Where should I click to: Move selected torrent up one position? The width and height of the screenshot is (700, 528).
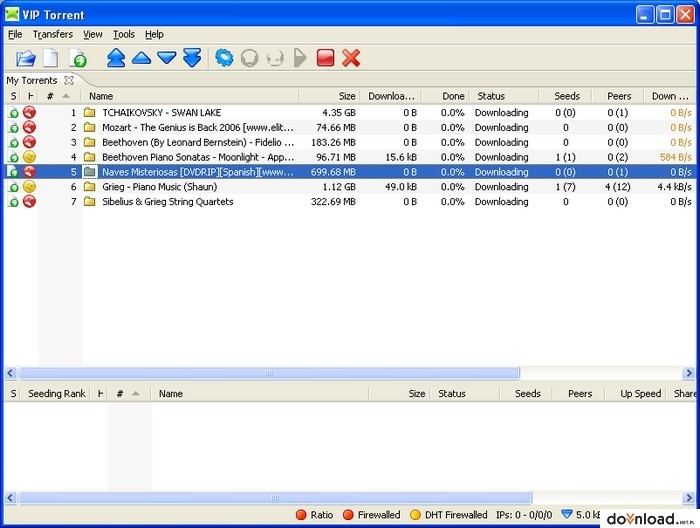(142, 58)
